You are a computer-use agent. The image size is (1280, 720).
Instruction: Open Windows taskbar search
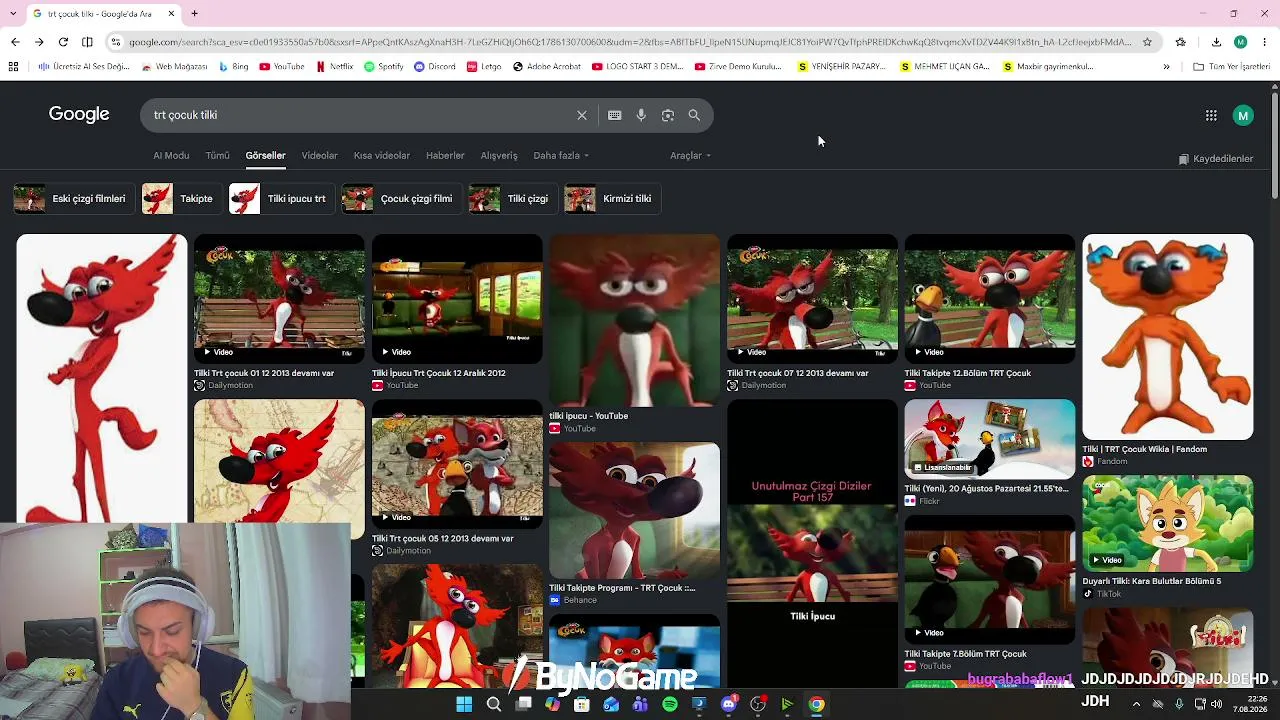click(494, 704)
